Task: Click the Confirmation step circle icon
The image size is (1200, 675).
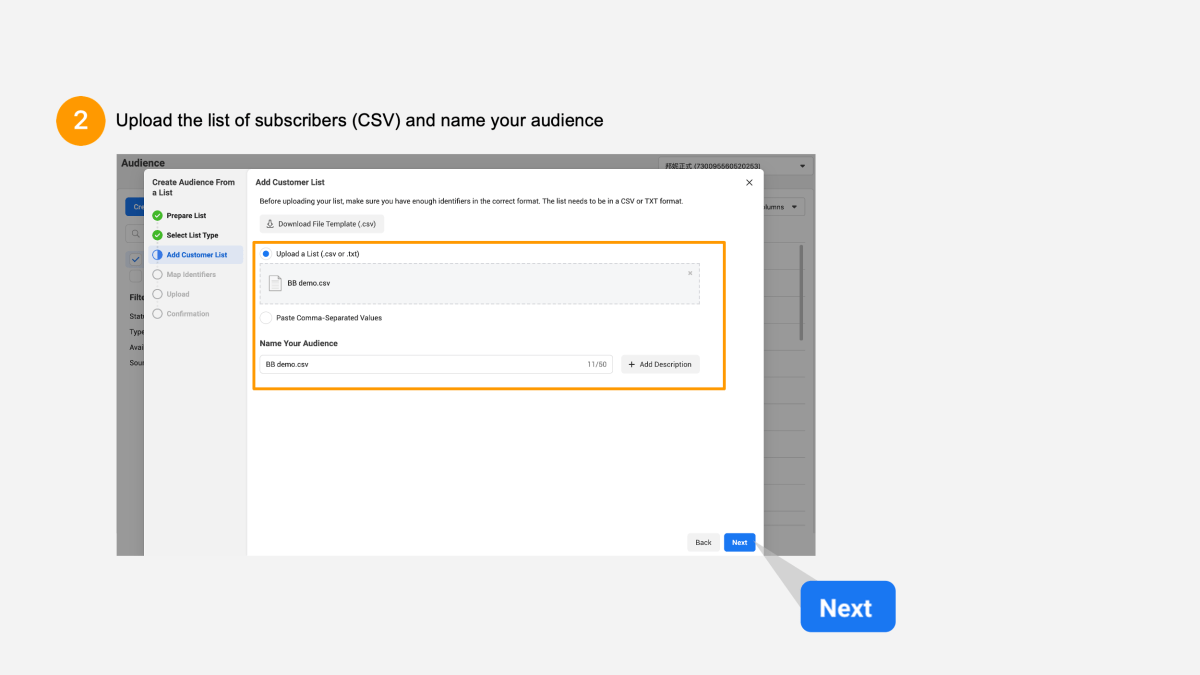Action: pyautogui.click(x=157, y=312)
